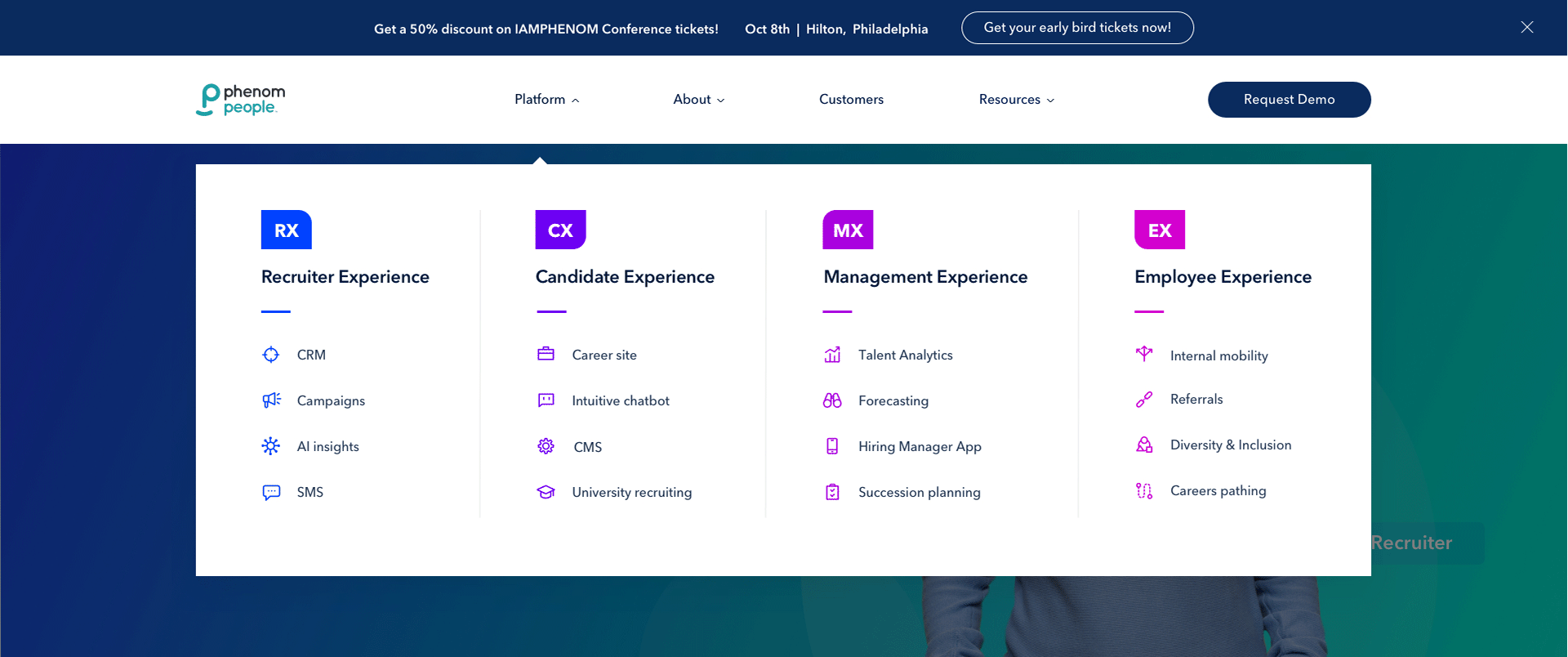Open Management Experience heading link
This screenshot has height=657, width=1568.
point(925,277)
